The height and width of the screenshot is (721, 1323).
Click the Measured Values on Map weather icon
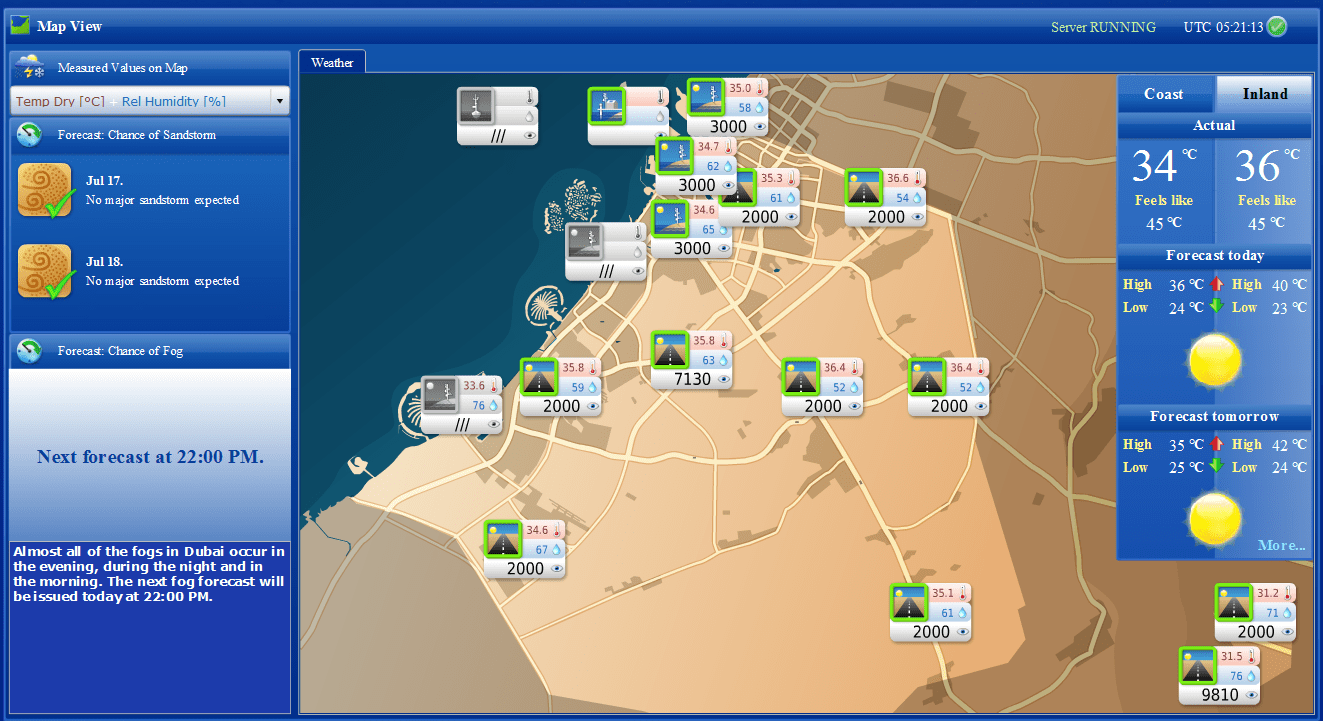coord(30,68)
